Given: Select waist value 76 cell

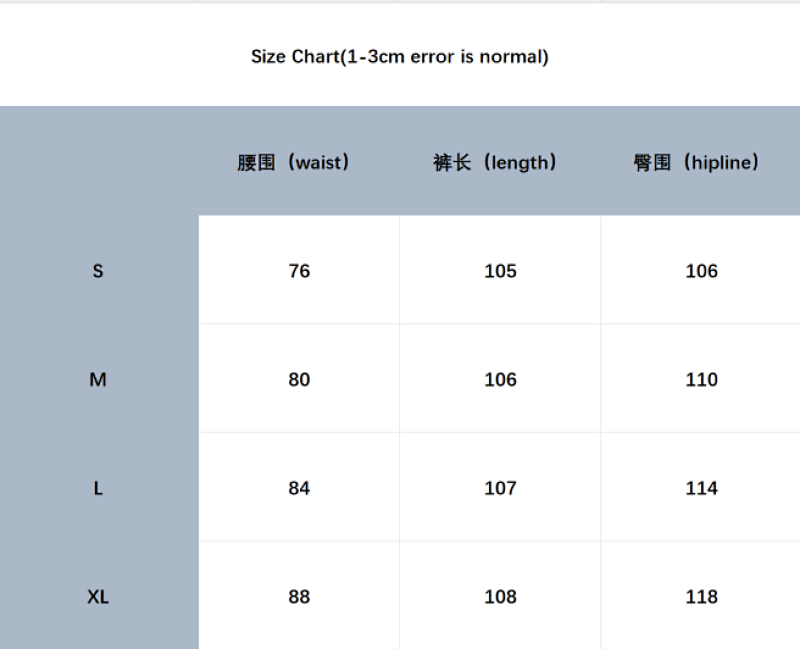Looking at the screenshot, I should click(x=299, y=270).
